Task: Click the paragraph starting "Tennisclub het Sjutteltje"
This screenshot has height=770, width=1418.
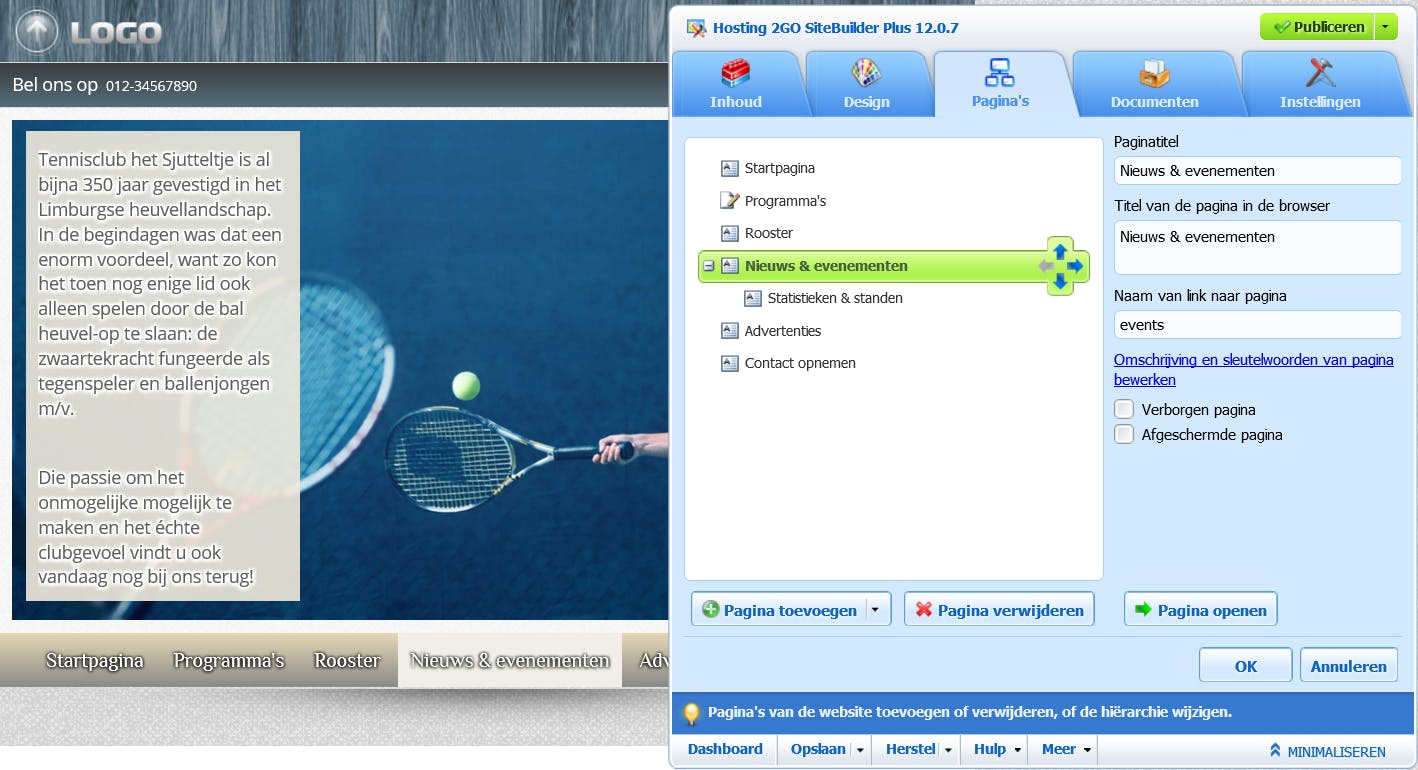Action: coord(160,283)
